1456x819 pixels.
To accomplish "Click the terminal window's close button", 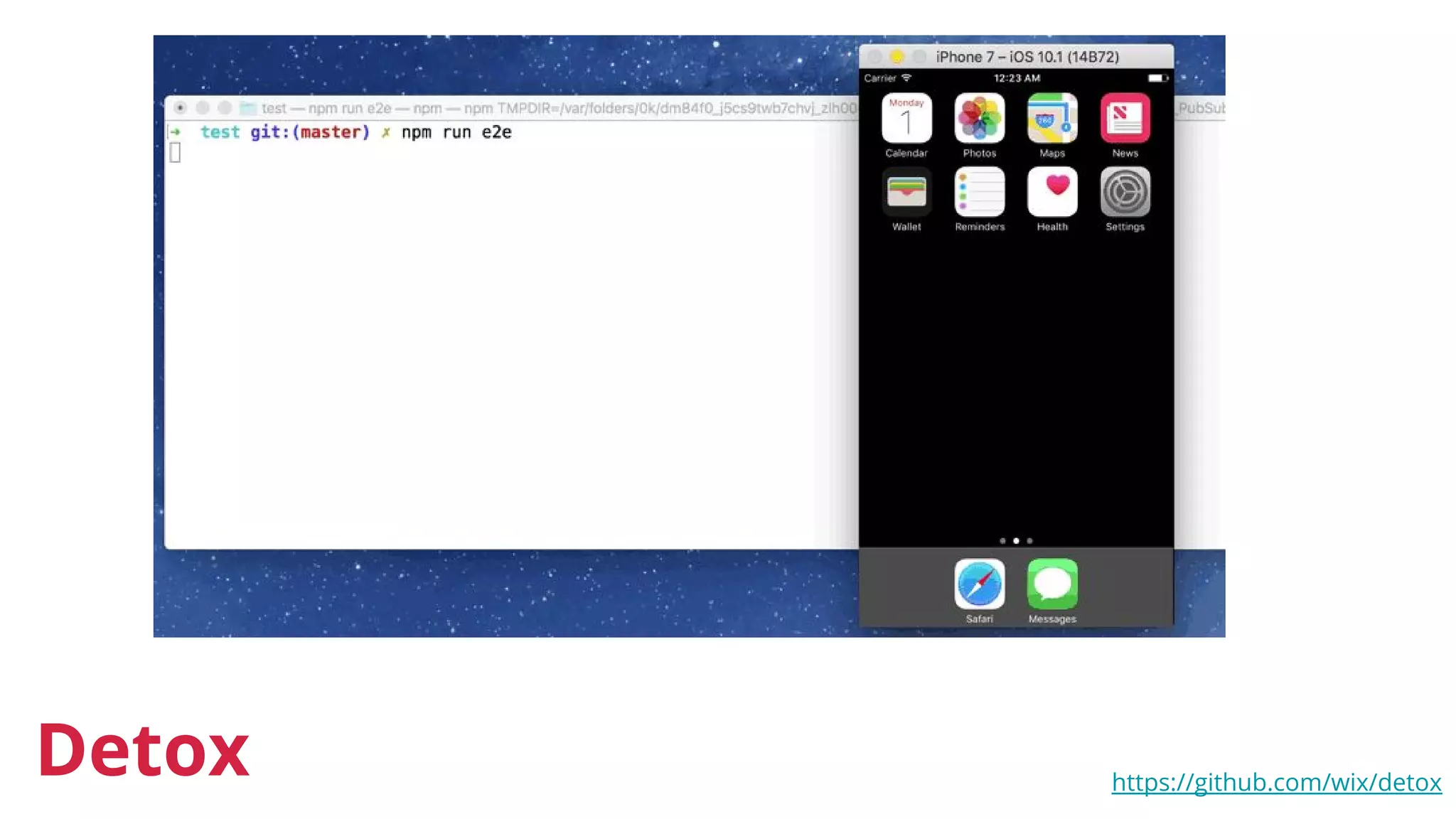I will tap(181, 108).
